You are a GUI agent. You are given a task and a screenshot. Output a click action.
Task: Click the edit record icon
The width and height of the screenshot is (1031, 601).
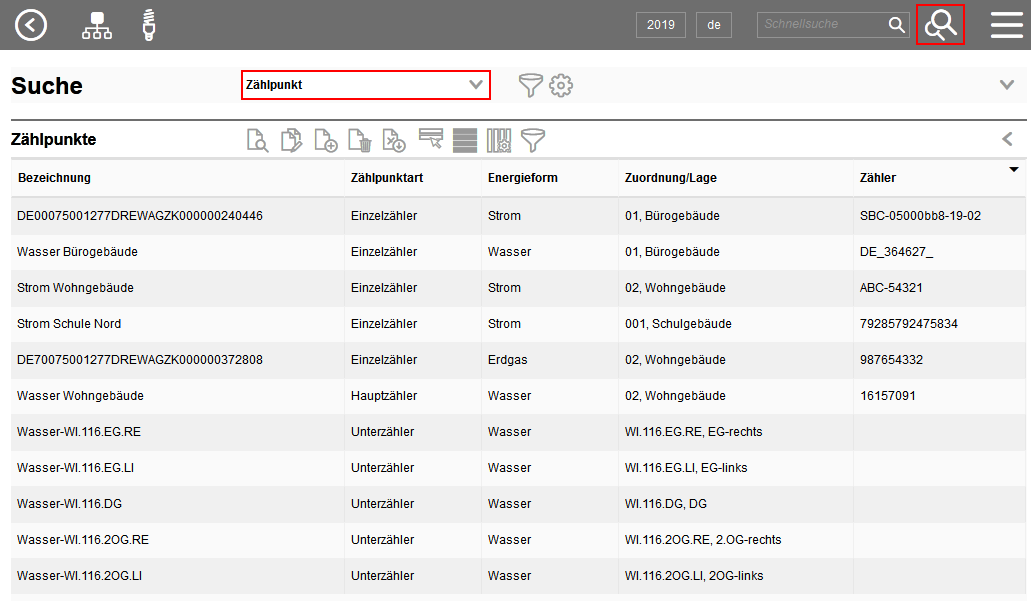292,140
